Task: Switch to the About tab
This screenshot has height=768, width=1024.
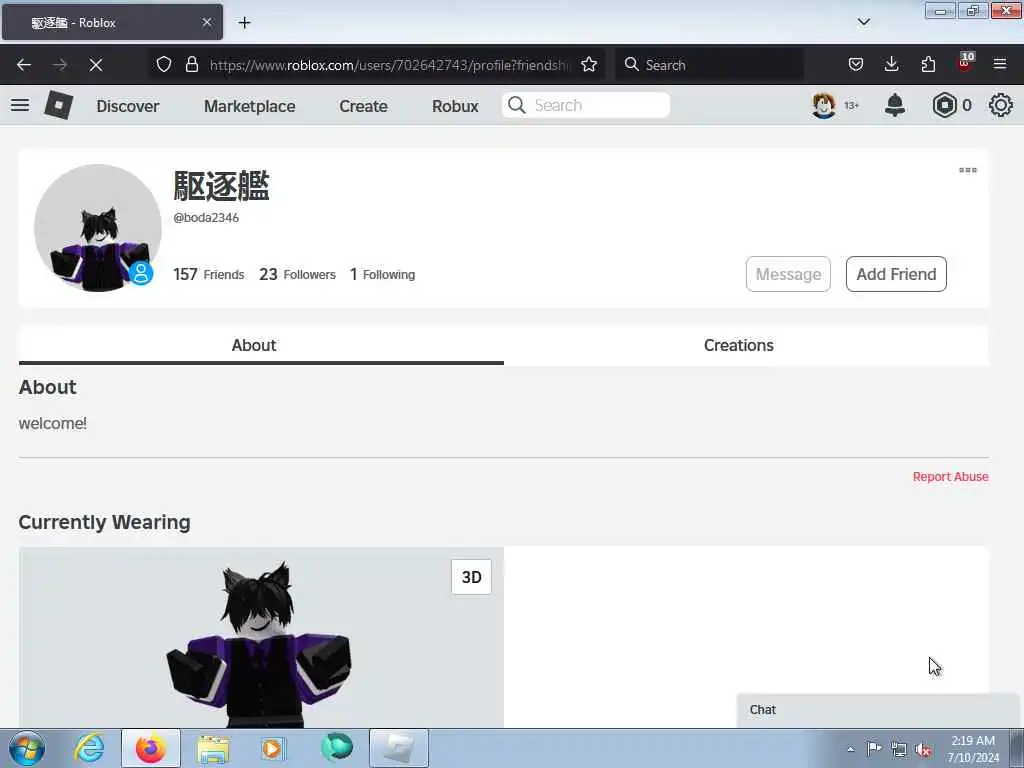Action: tap(261, 345)
